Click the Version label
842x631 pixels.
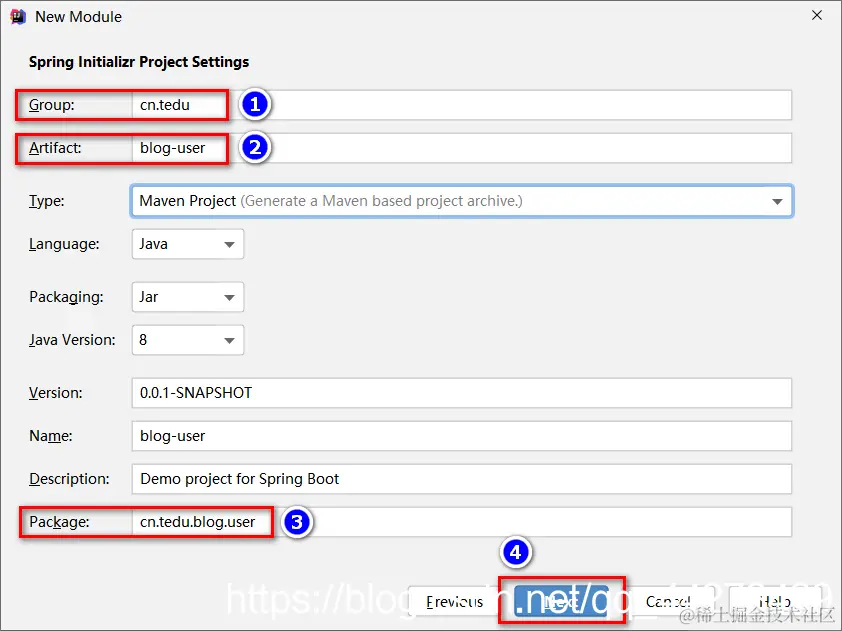coord(56,393)
